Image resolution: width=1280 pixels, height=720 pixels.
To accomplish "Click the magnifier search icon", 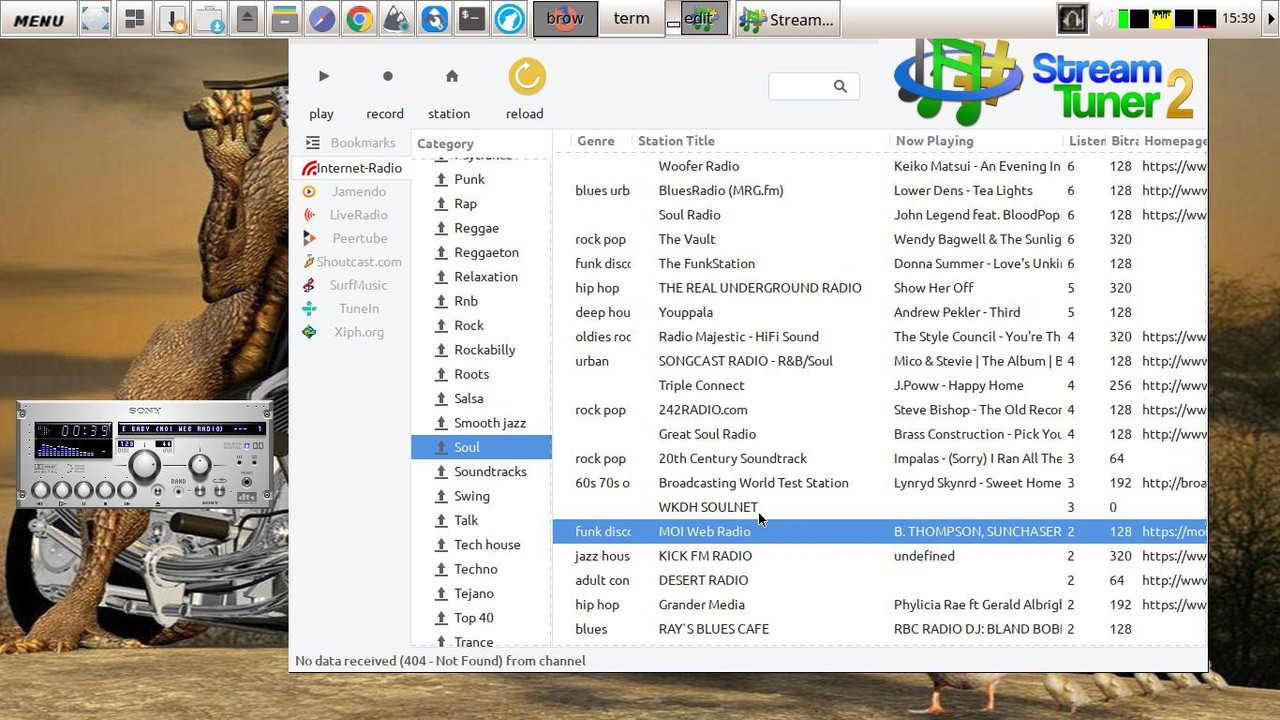I will click(x=841, y=86).
